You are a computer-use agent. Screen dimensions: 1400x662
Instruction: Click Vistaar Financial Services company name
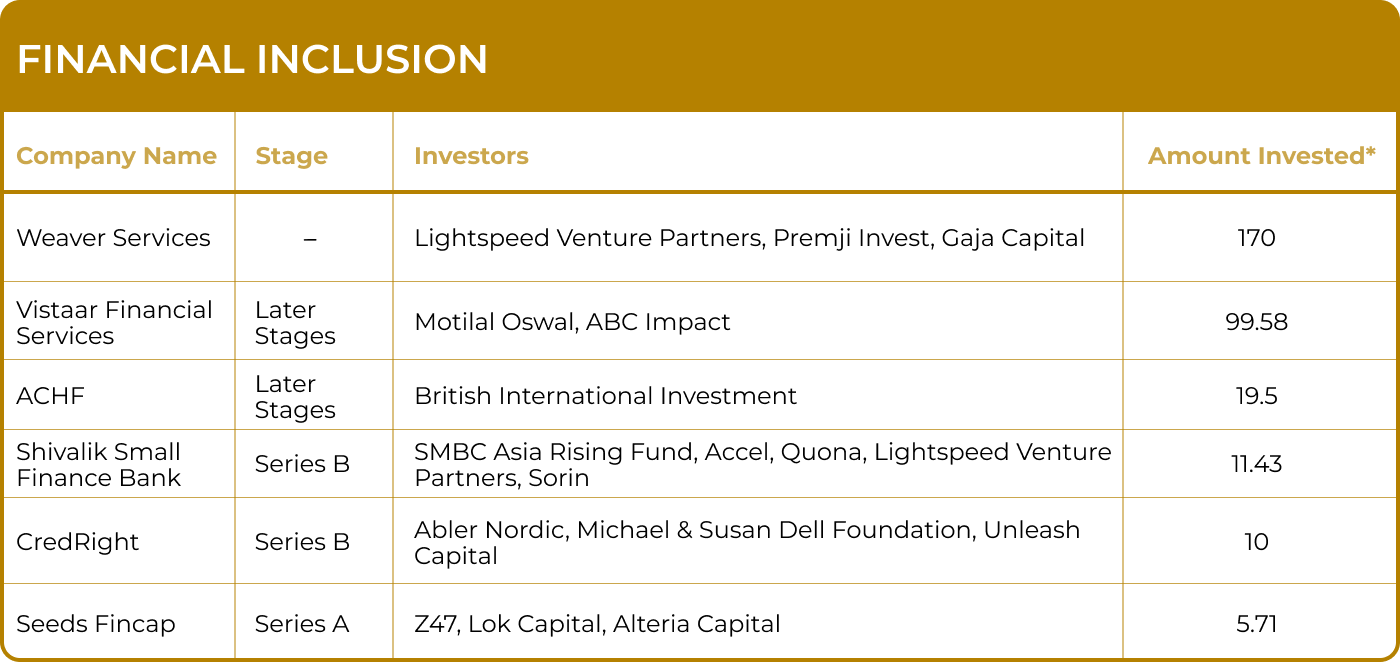115,323
